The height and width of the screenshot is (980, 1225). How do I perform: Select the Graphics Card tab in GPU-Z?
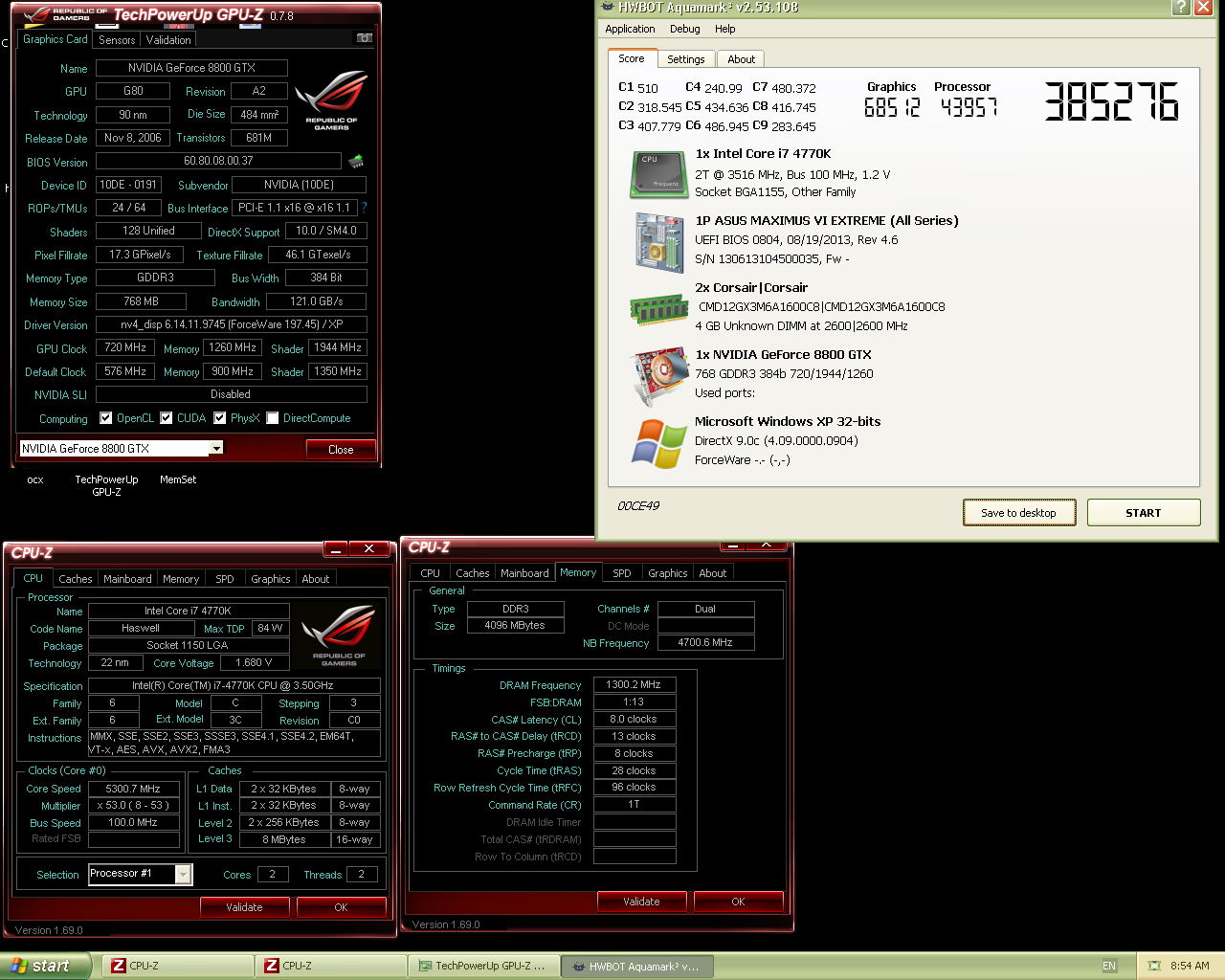tap(56, 39)
